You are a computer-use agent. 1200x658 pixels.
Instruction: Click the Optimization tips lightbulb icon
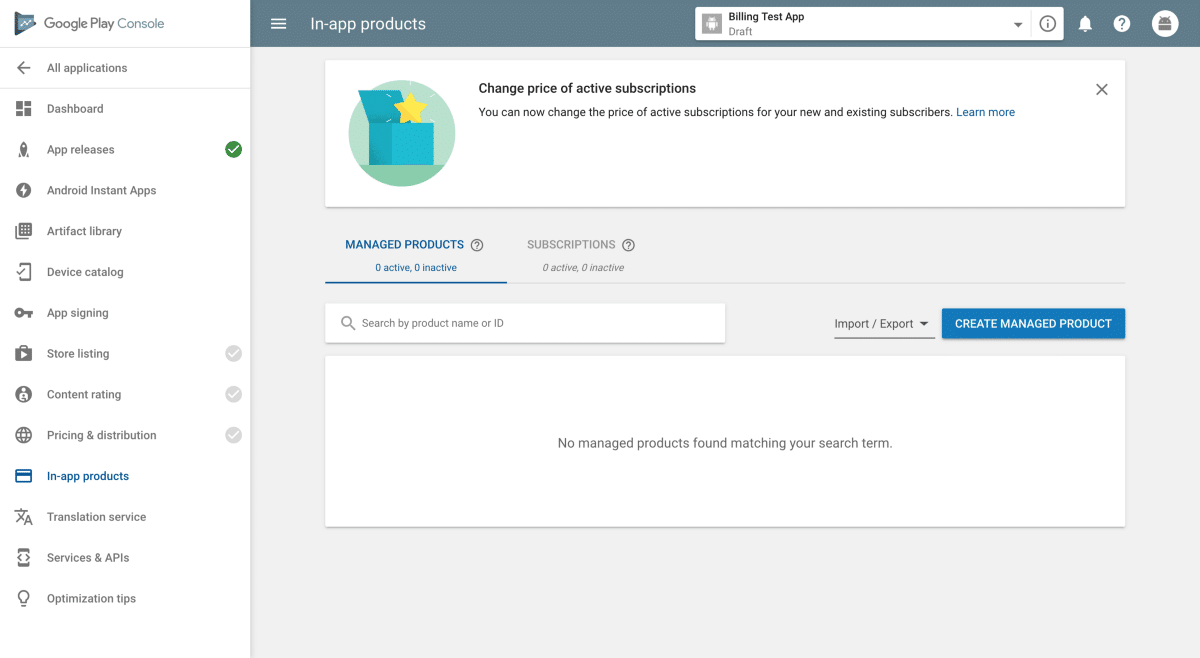pos(24,599)
